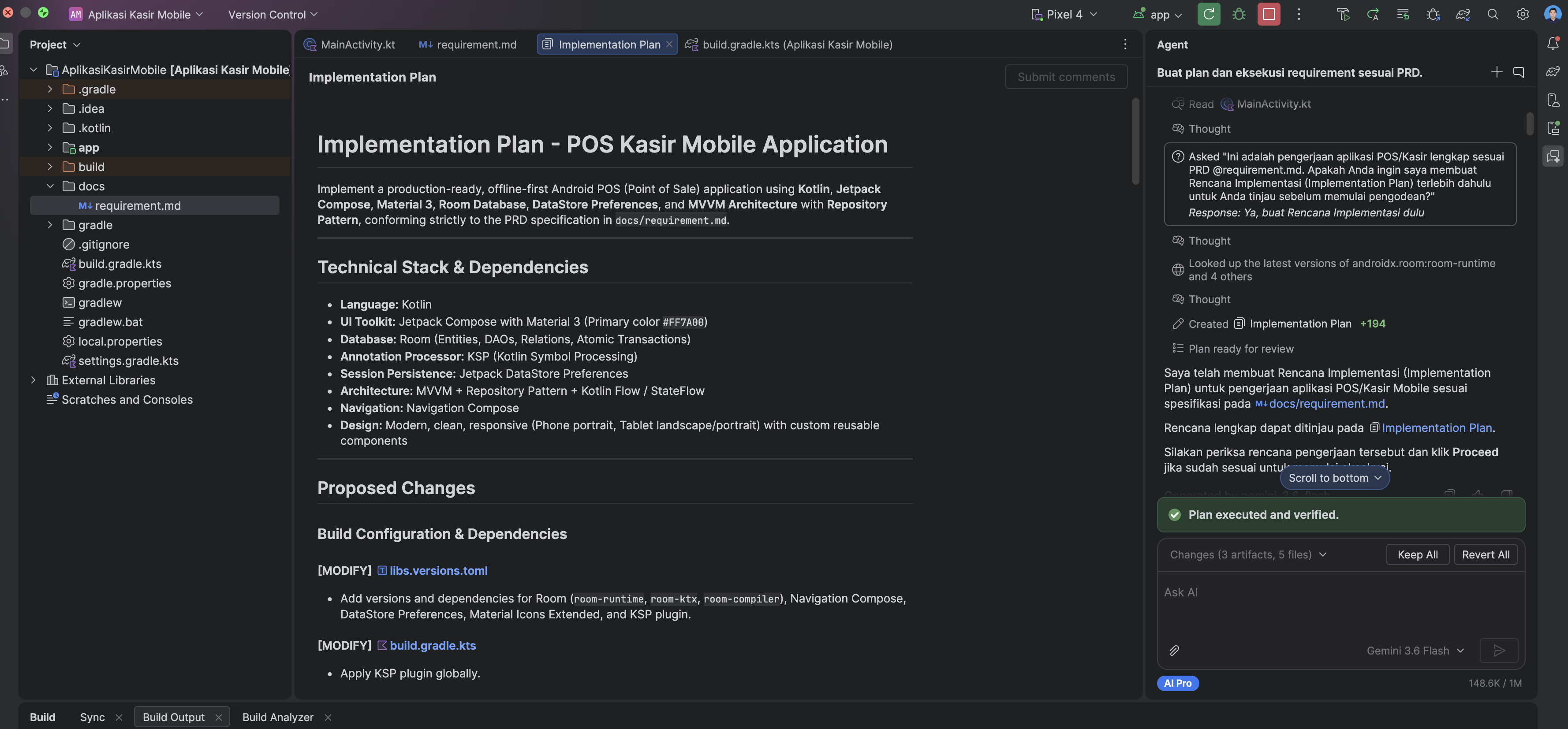Expand External Libraries node
This screenshot has height=729, width=1568.
[x=33, y=380]
